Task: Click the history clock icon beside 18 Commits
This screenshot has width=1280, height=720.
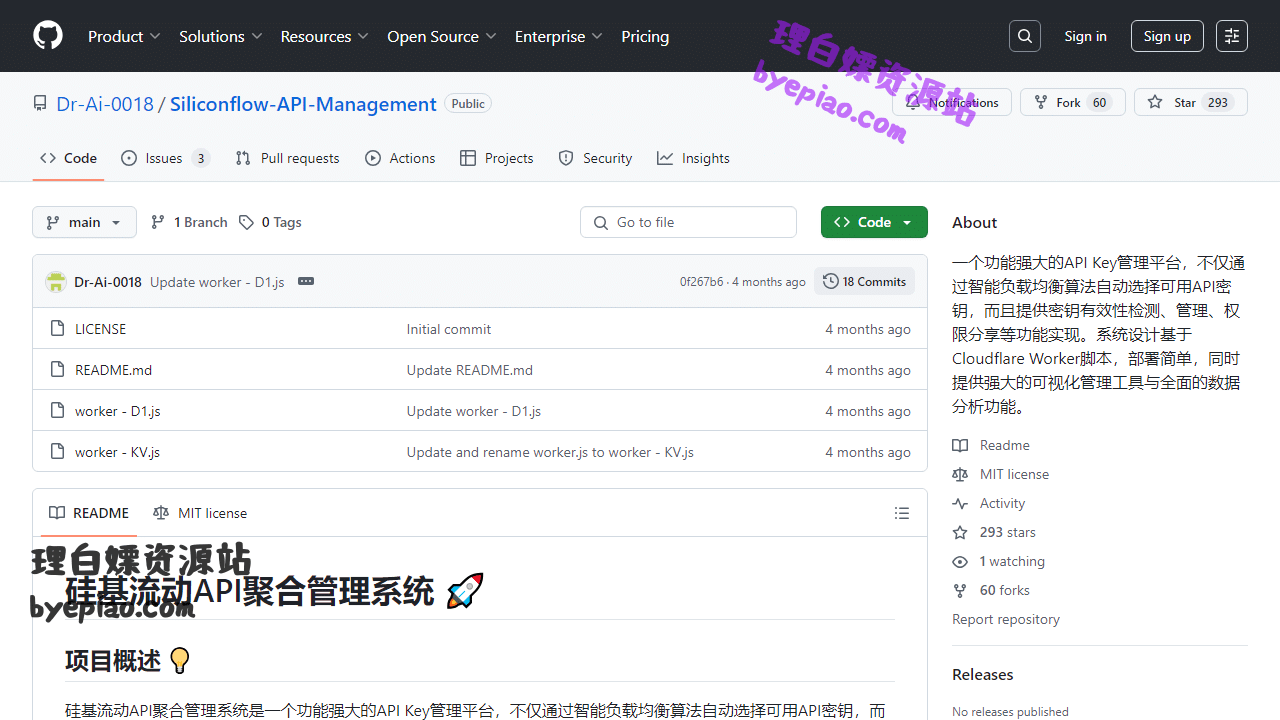Action: (x=830, y=282)
